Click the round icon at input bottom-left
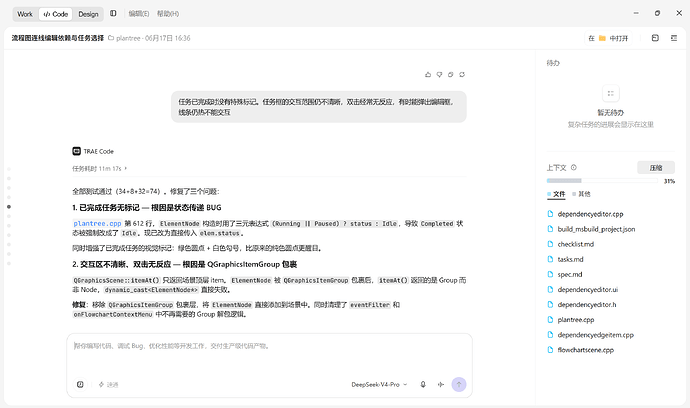 pos(80,384)
